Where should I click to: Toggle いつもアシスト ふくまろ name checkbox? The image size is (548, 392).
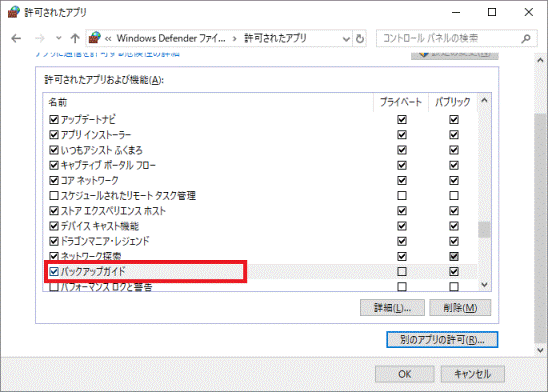click(x=54, y=150)
